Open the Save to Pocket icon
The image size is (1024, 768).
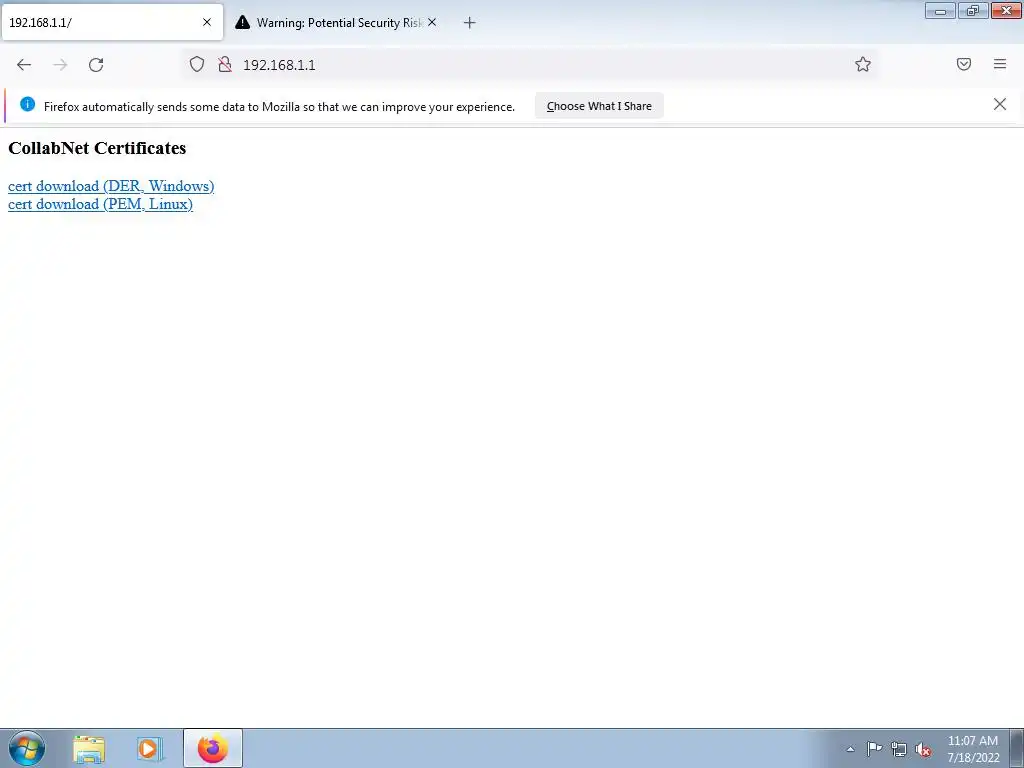[x=963, y=64]
